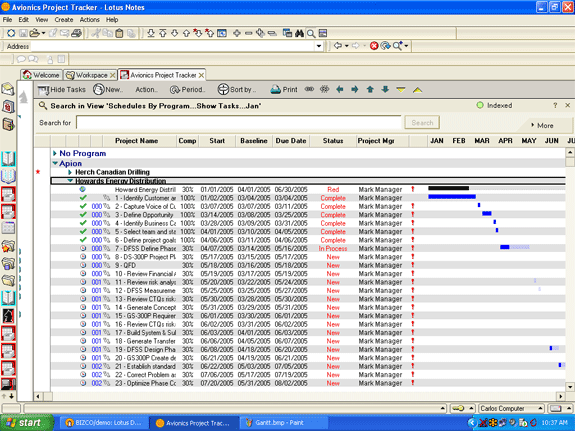Close the search bar with X
This screenshot has width=575, height=431.
[568, 105]
